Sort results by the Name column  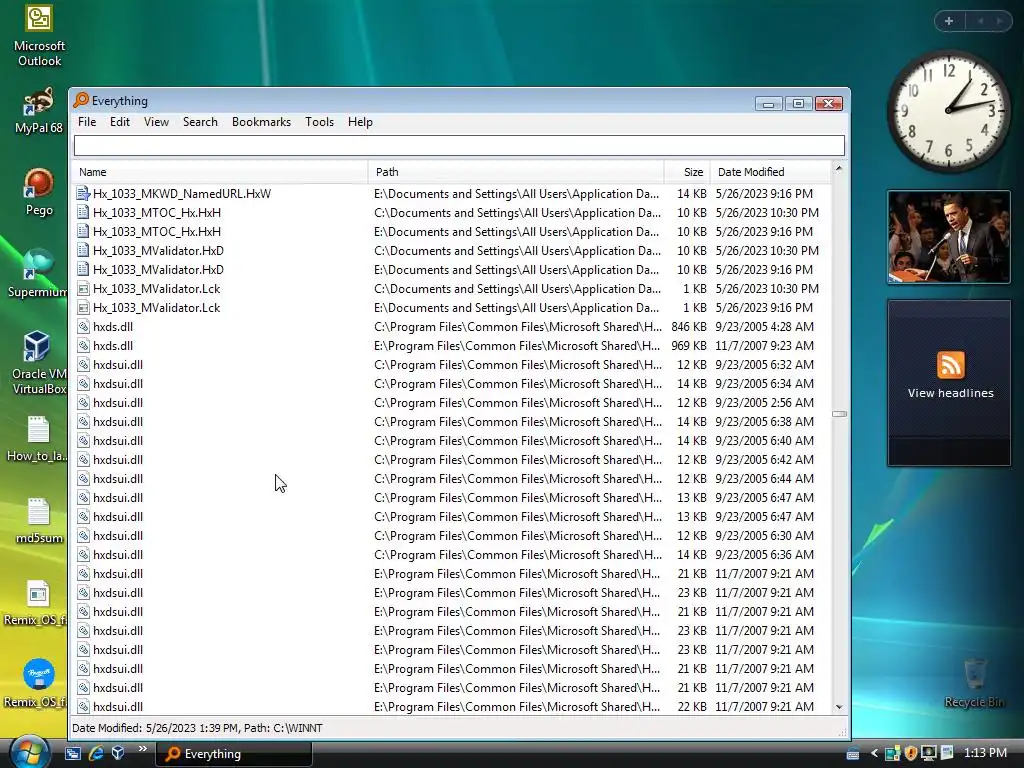(x=219, y=172)
